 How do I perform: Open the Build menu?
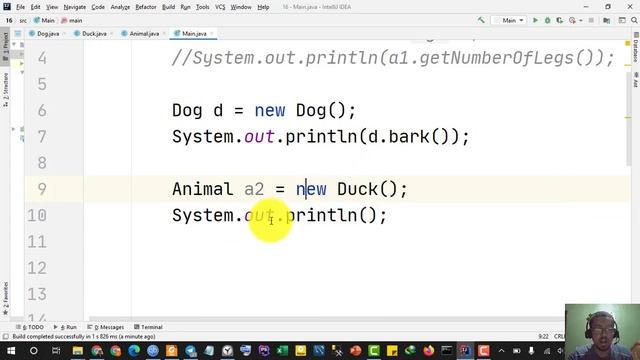169,7
